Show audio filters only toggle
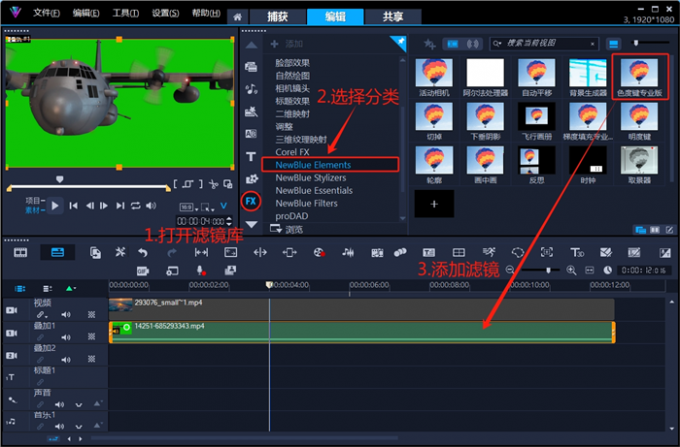This screenshot has width=680, height=447. [x=474, y=43]
